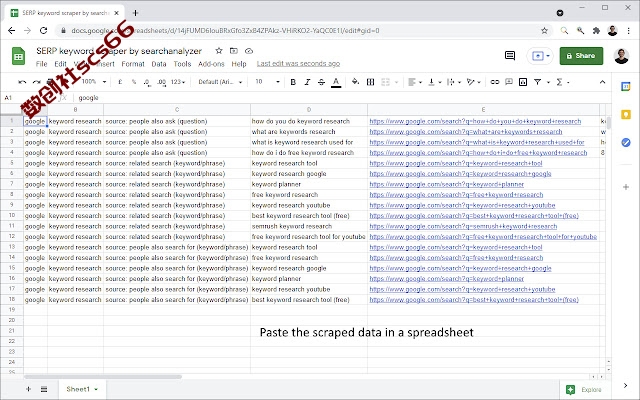640x400 pixels.
Task: Open the how+do+you+do+keyword+research link
Action: (x=475, y=121)
